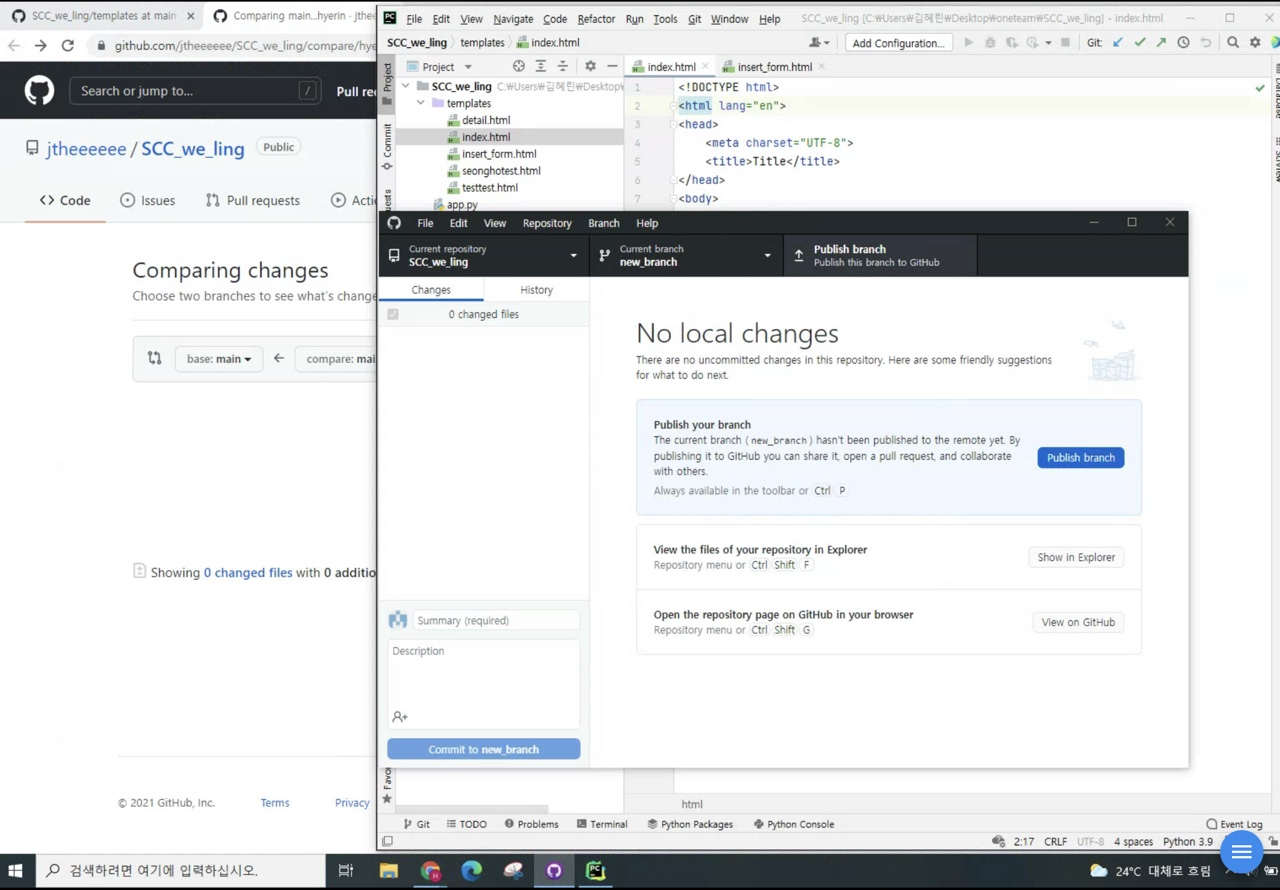Click GitHub logo on the browser page
Screen dimensions: 1280x890
point(39,91)
